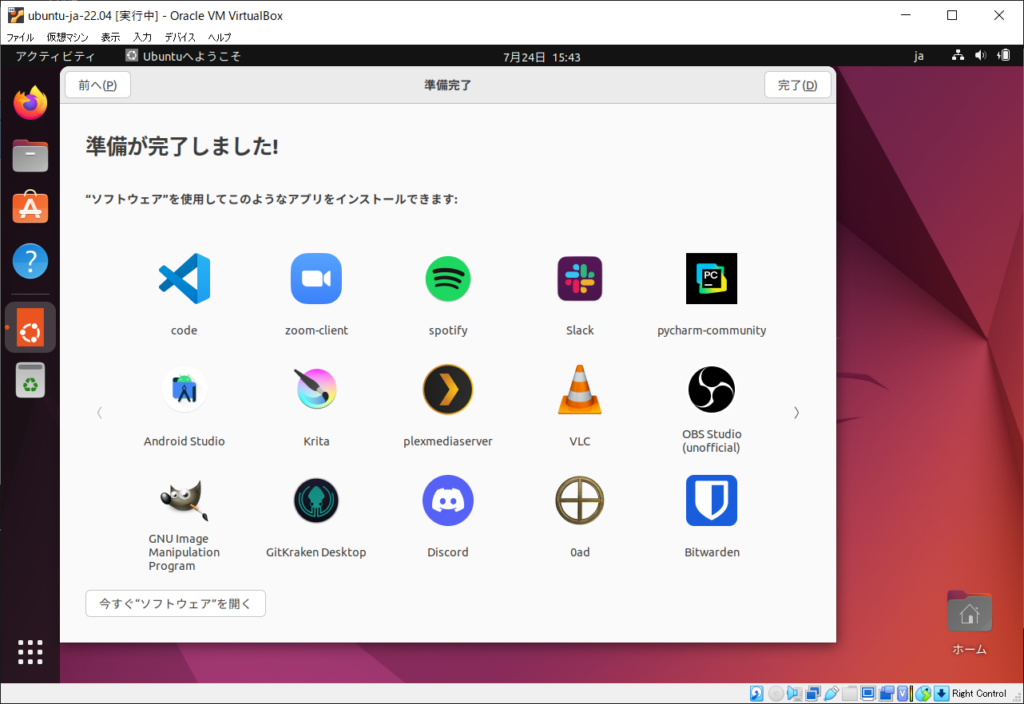This screenshot has height=704, width=1024.
Task: Open the ファイル menu
Action: 20,37
